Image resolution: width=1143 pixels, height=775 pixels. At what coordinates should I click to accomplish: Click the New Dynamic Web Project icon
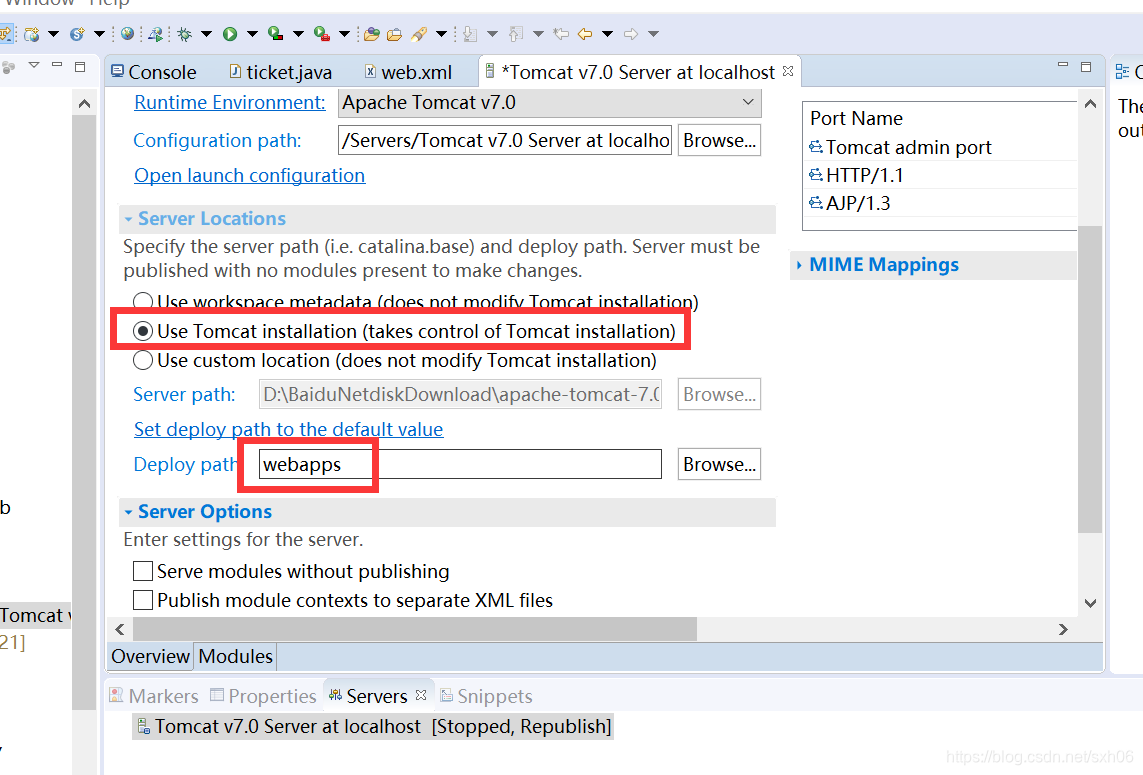[x=31, y=34]
